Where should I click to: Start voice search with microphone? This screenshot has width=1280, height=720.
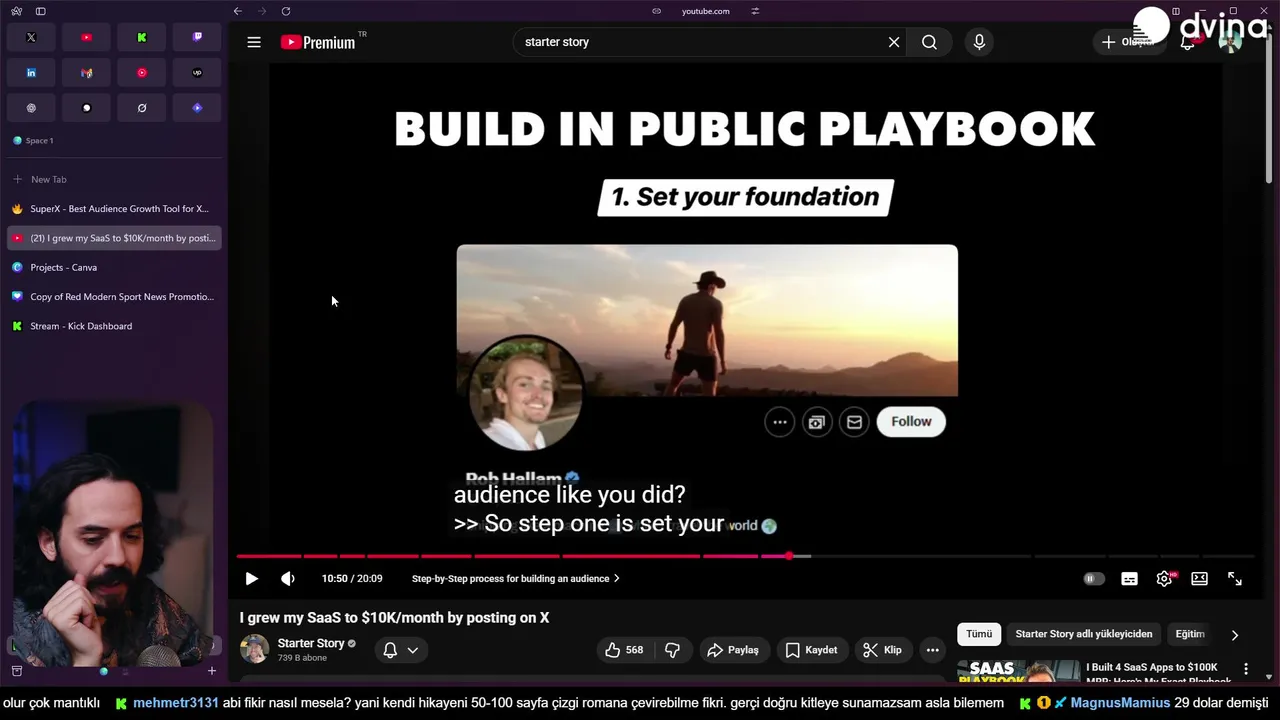tap(979, 42)
